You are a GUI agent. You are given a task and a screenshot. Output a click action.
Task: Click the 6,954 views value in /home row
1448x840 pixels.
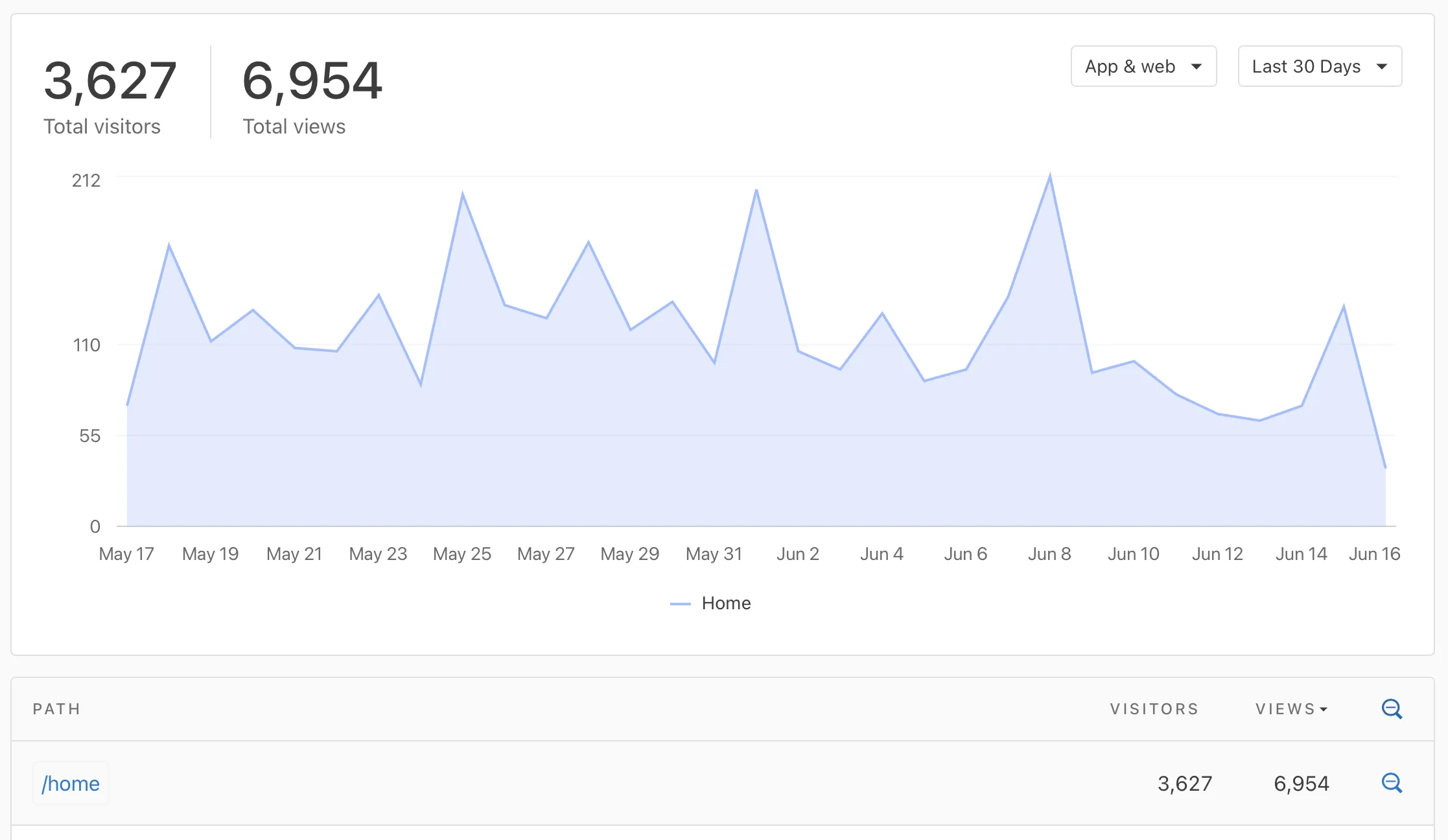pos(1301,784)
